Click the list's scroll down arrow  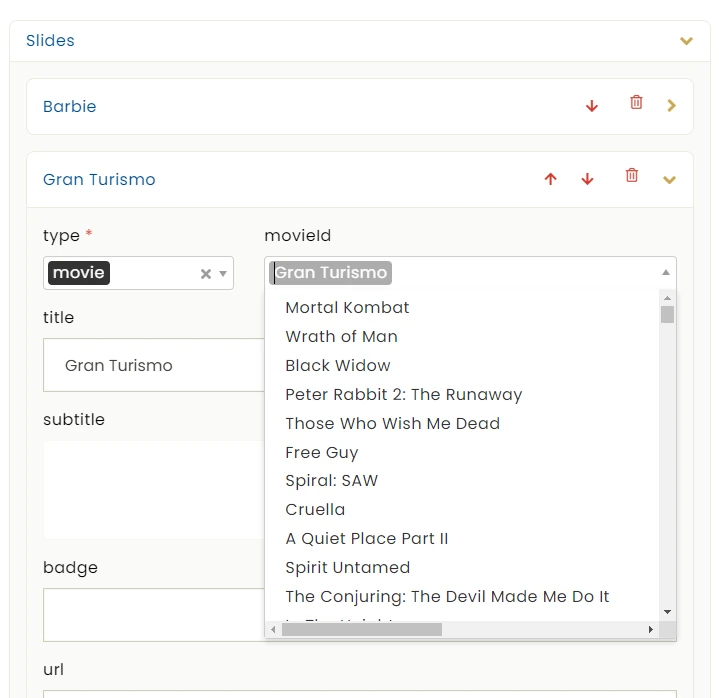coord(667,612)
